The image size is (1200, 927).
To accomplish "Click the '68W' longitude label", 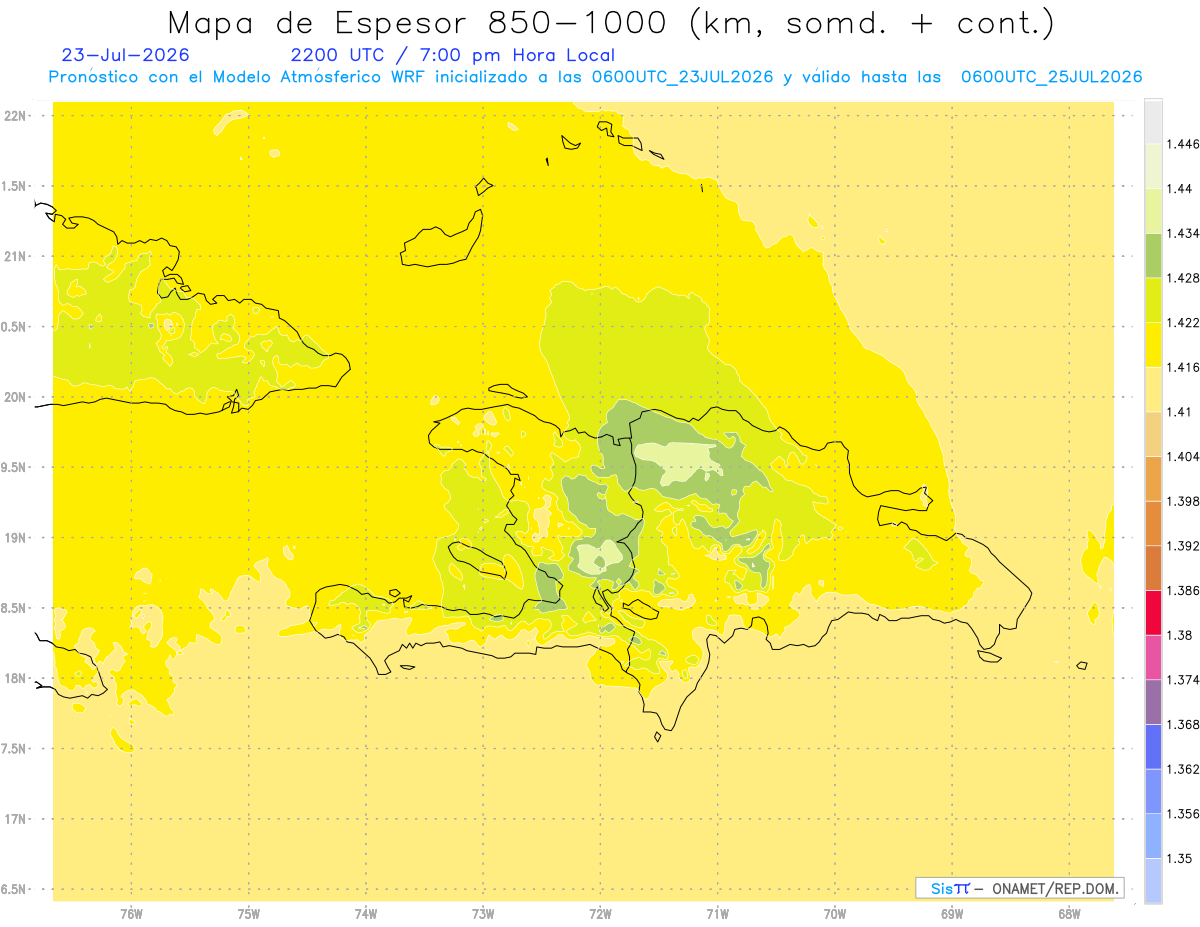I will click(x=1069, y=914).
